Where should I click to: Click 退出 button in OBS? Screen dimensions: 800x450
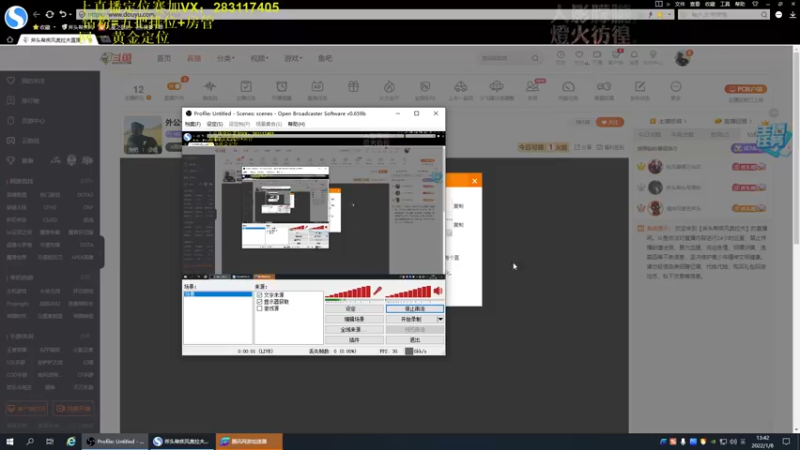pyautogui.click(x=414, y=340)
